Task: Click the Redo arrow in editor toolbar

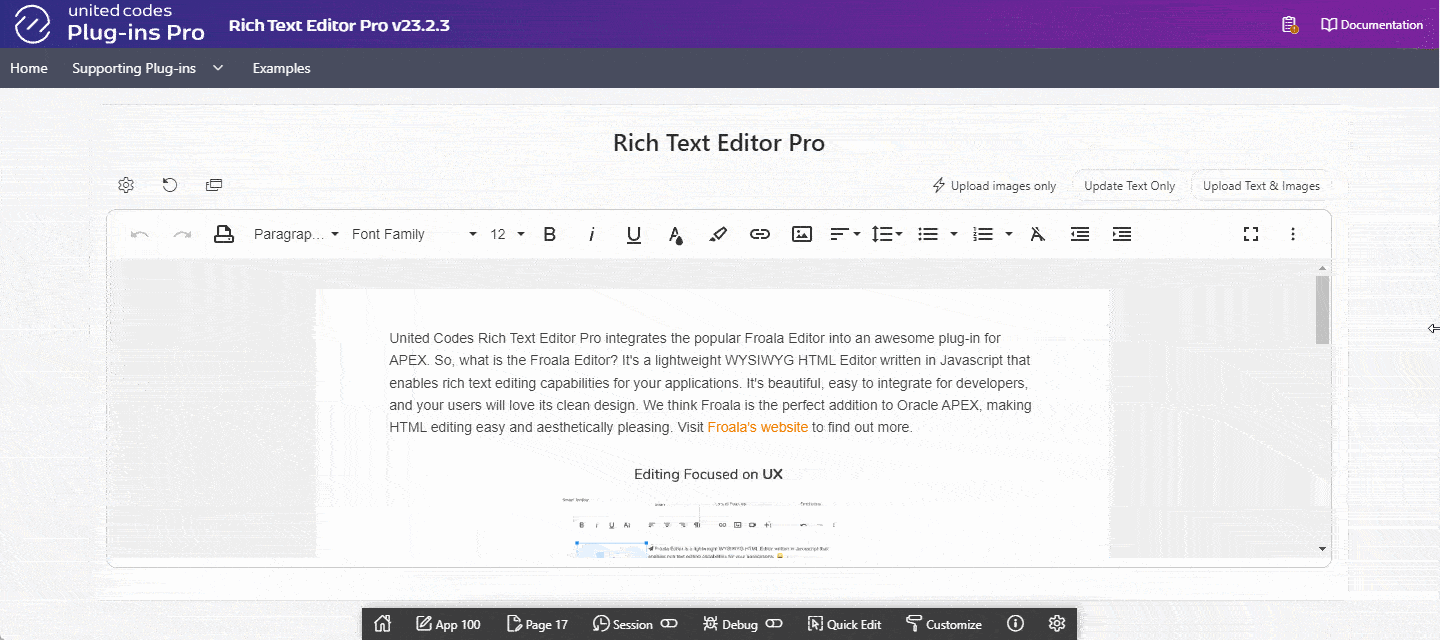Action: pos(182,234)
